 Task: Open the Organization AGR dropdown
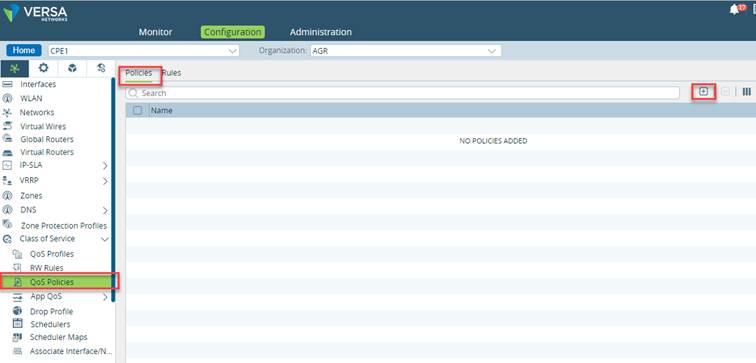[x=405, y=51]
